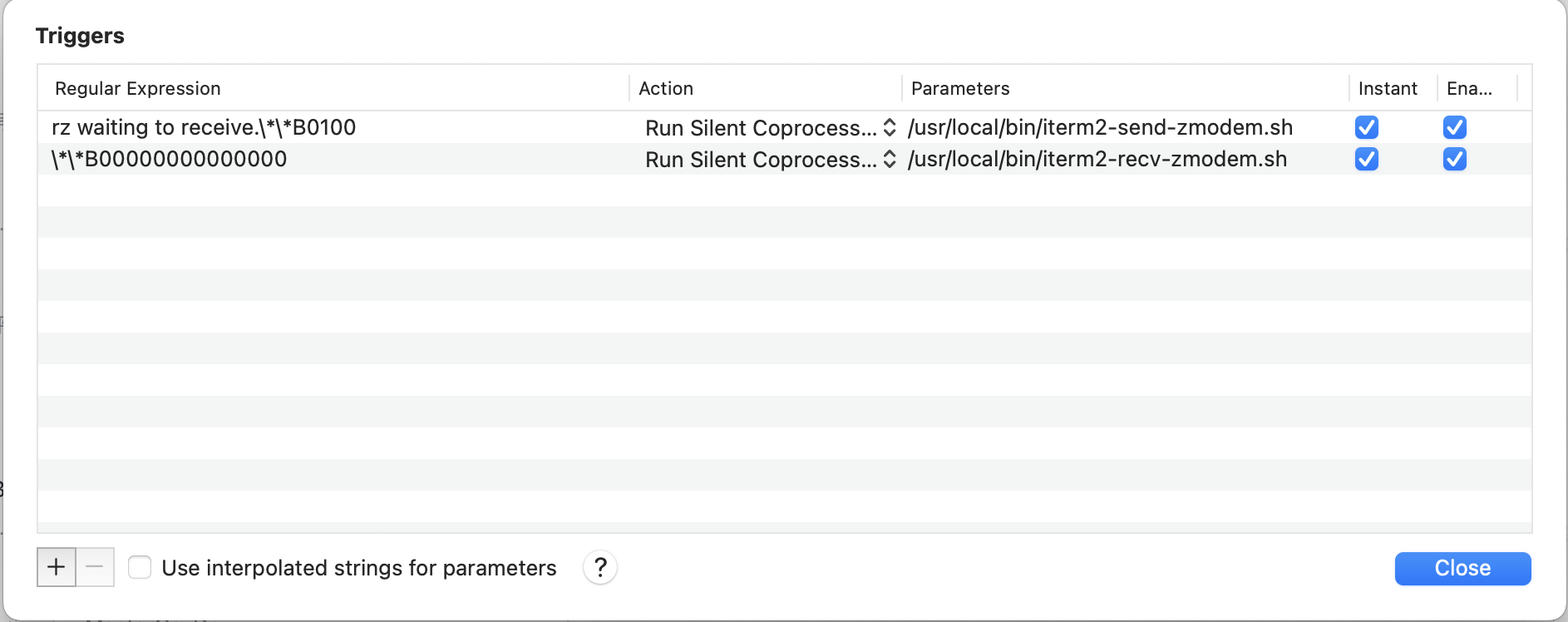The image size is (1568, 622).
Task: Sort by Regular Expression column header
Action: 138,88
